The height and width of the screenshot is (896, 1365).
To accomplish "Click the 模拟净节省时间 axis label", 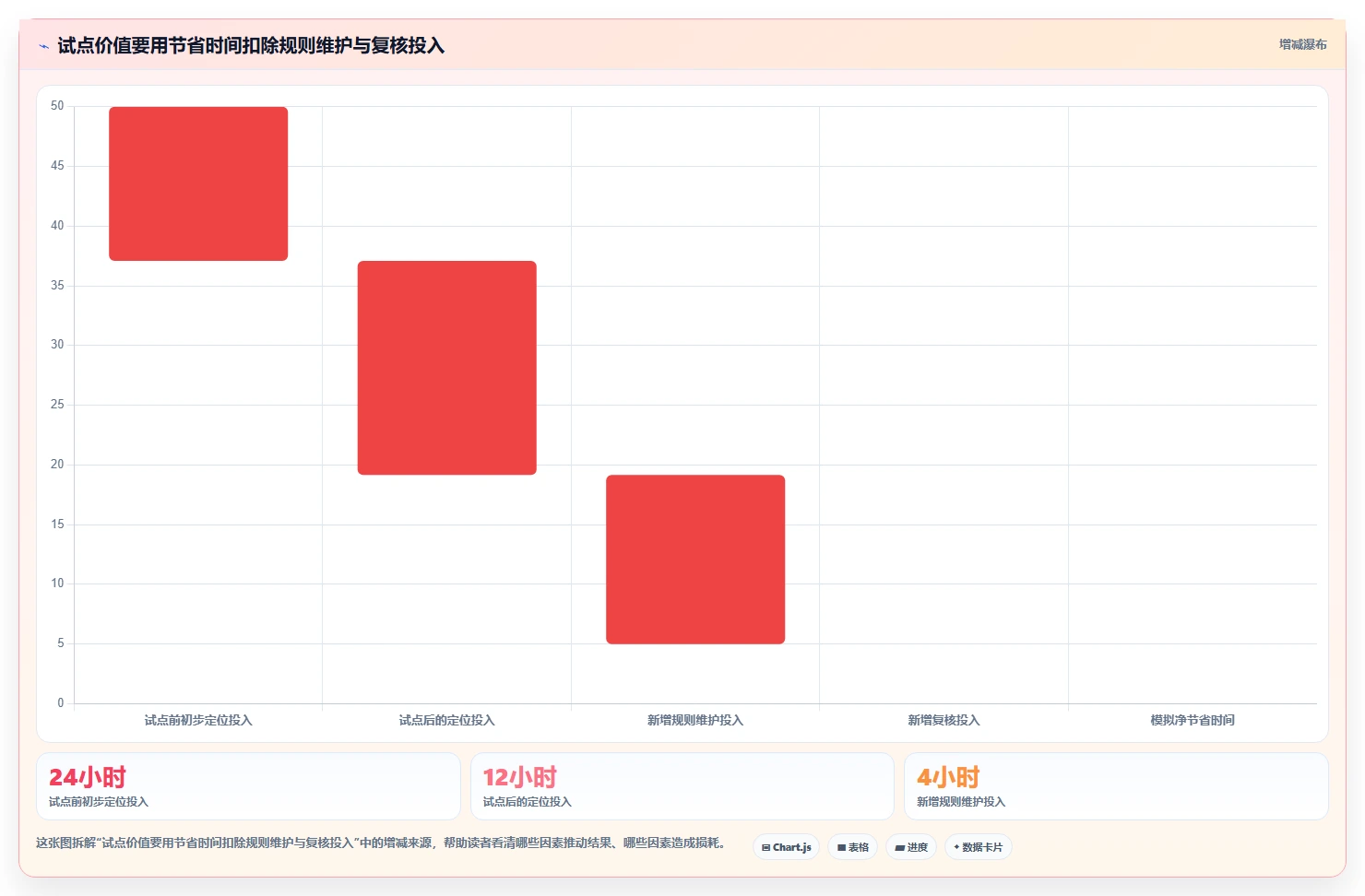I will pyautogui.click(x=1193, y=720).
